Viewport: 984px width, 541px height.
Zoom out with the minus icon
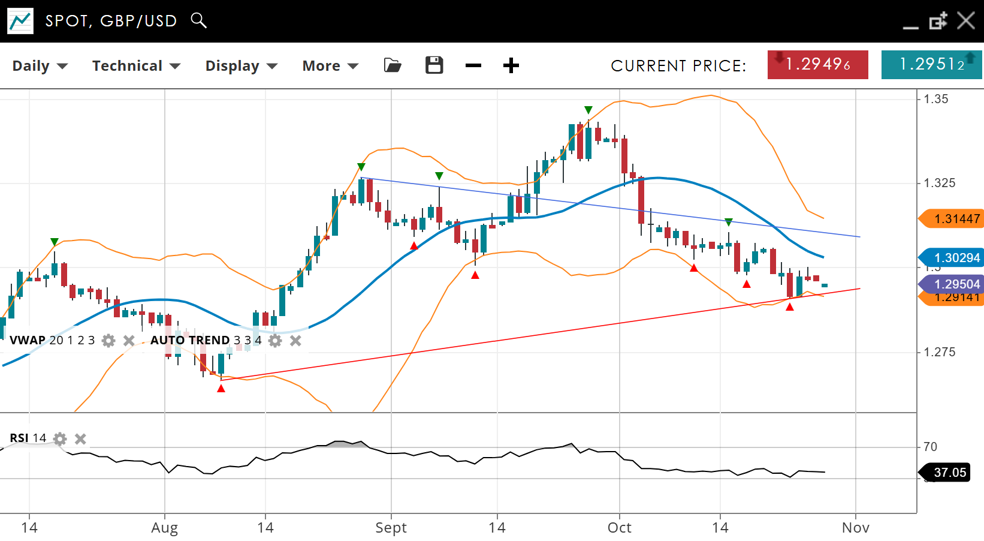point(473,65)
